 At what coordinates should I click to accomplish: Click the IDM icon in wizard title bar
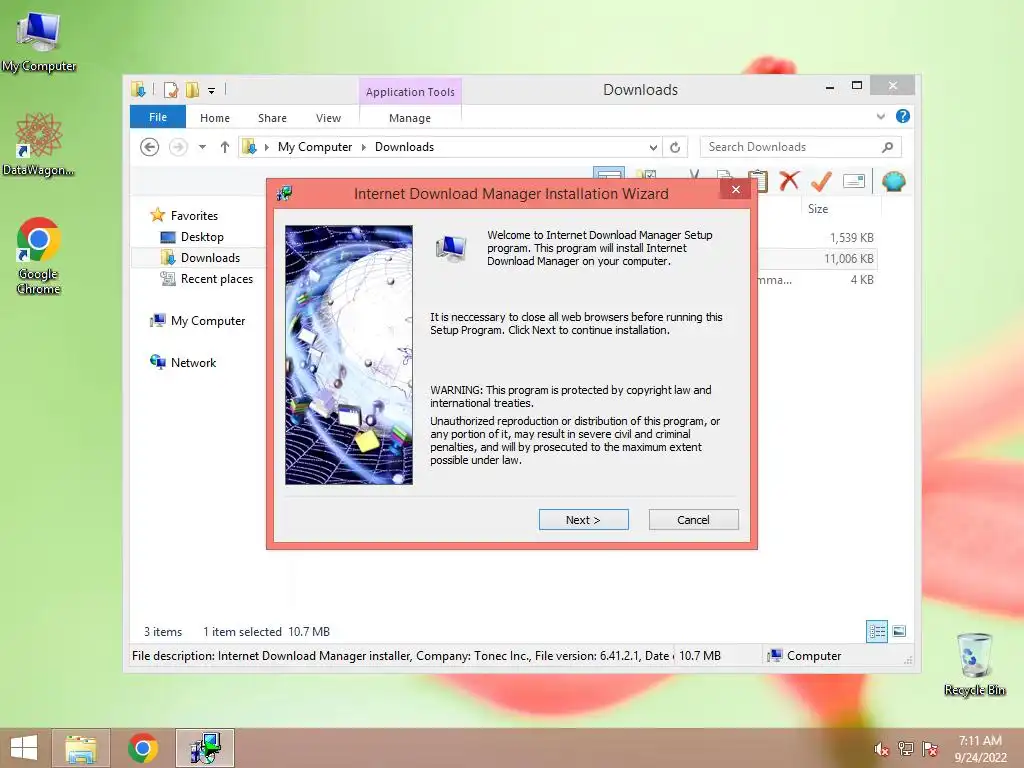(284, 193)
